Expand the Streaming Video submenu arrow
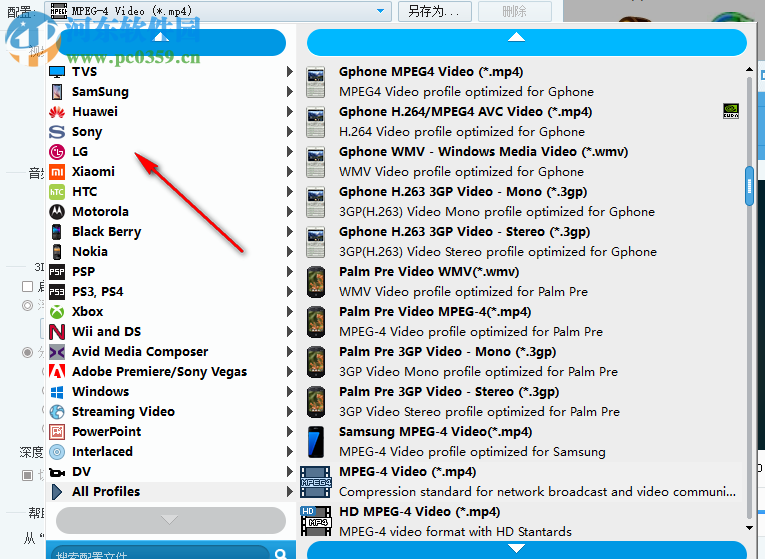The height and width of the screenshot is (559, 765). [289, 412]
